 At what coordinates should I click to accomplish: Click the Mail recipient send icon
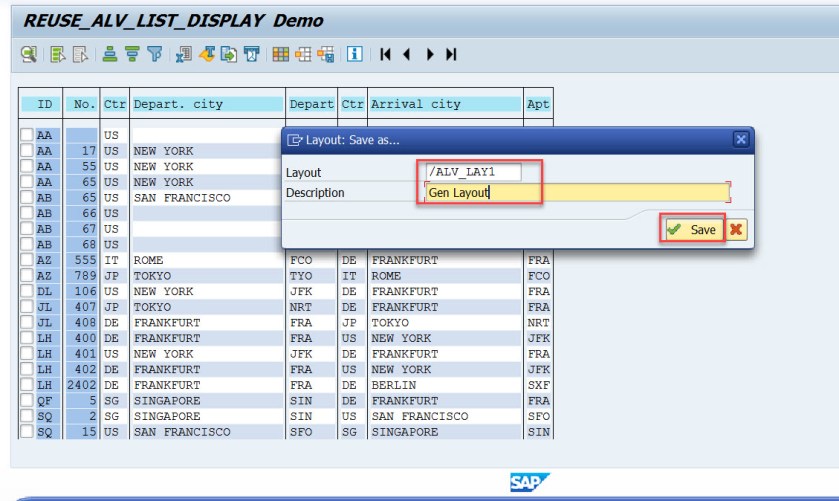tap(251, 54)
